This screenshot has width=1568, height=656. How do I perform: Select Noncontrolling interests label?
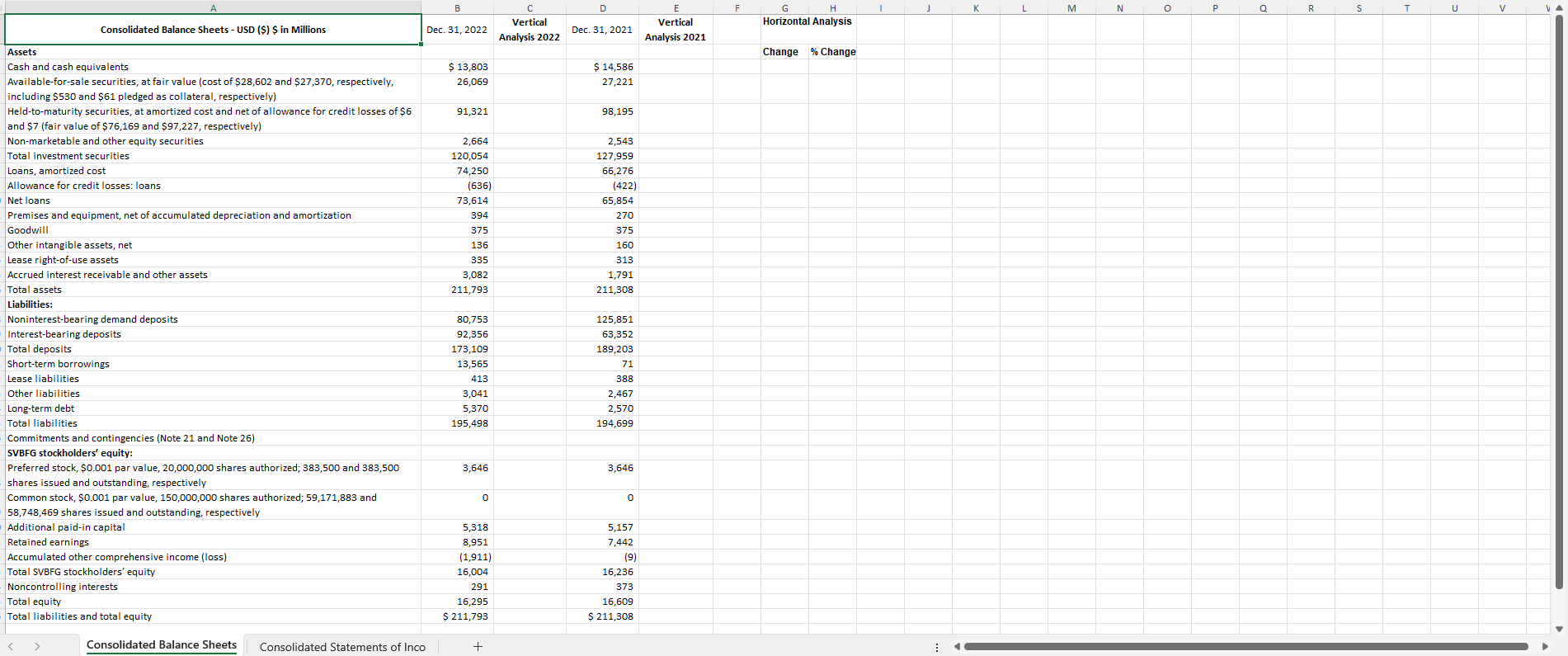tap(213, 587)
